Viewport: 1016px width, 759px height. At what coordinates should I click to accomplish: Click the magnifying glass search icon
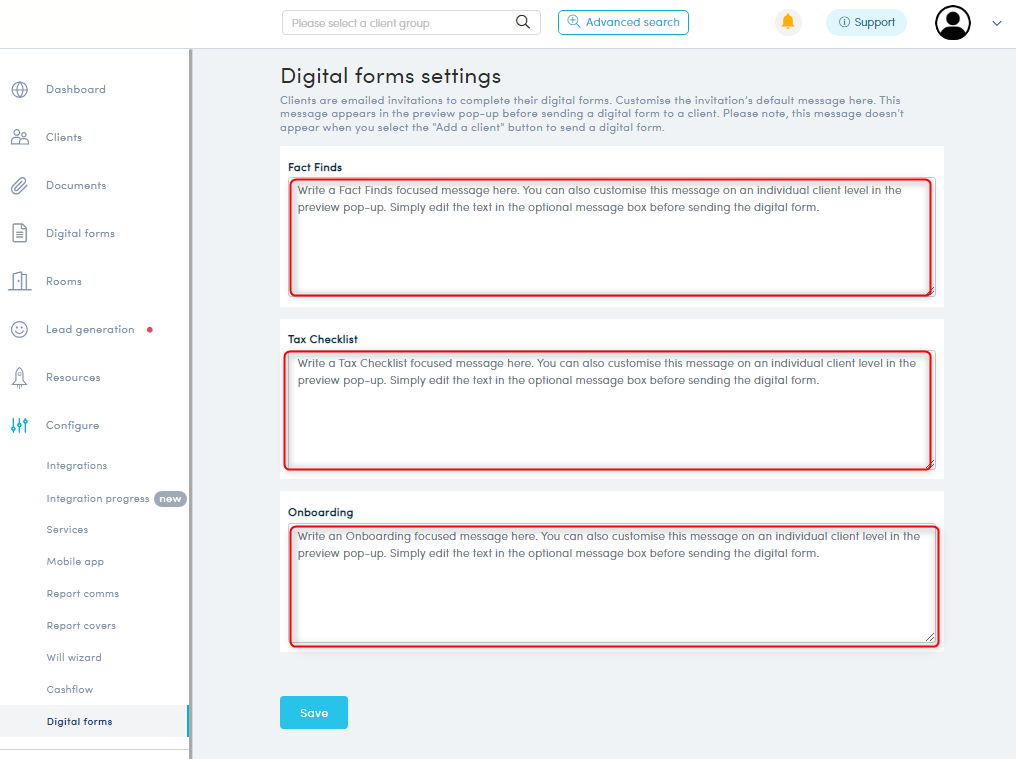(523, 21)
